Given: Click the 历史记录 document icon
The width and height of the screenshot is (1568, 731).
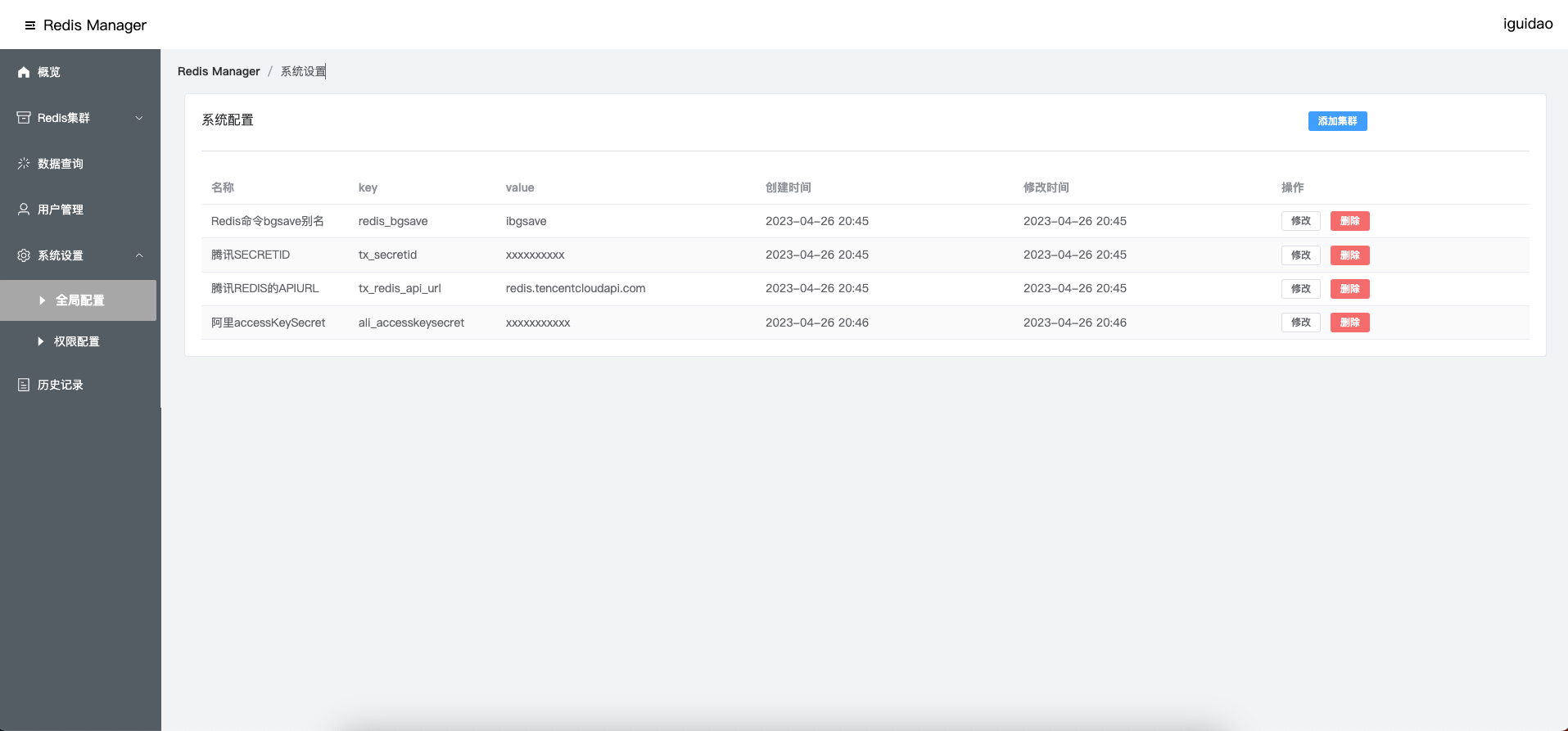Looking at the screenshot, I should (24, 385).
